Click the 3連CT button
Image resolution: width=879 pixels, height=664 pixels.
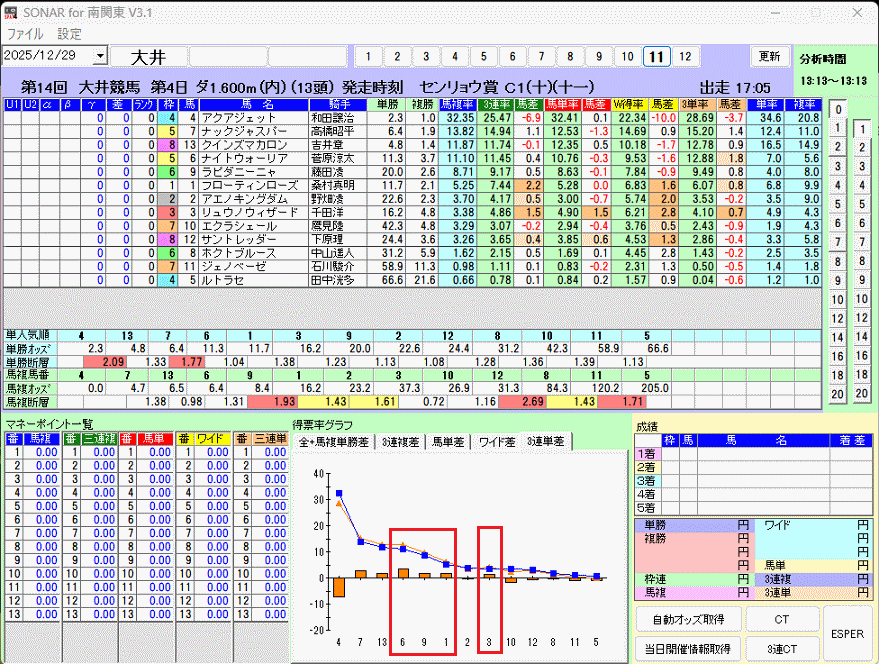coord(781,649)
